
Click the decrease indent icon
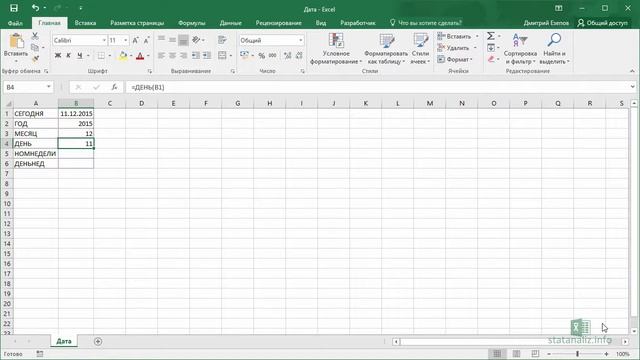point(196,56)
